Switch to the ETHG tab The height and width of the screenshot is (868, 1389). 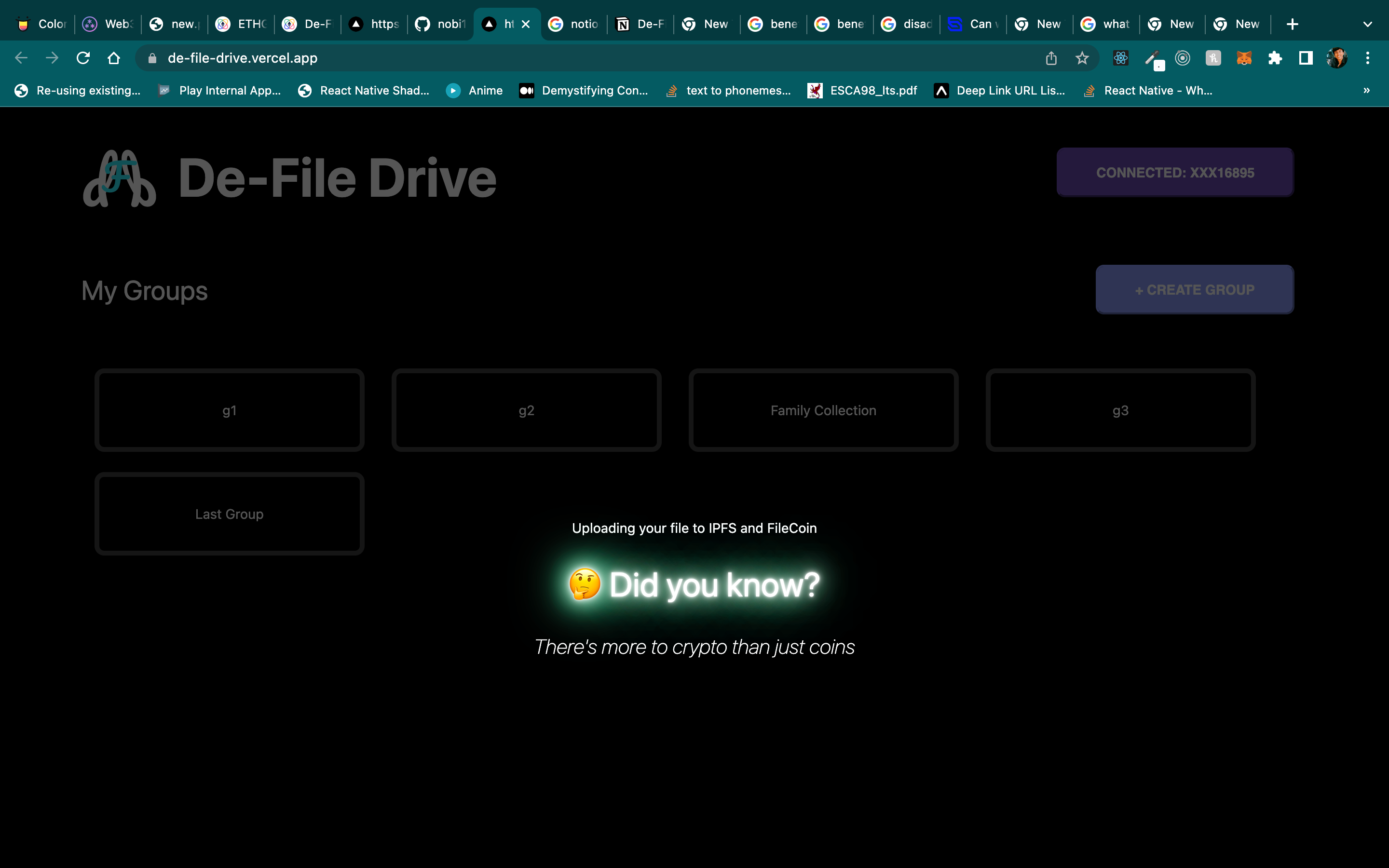click(x=242, y=24)
